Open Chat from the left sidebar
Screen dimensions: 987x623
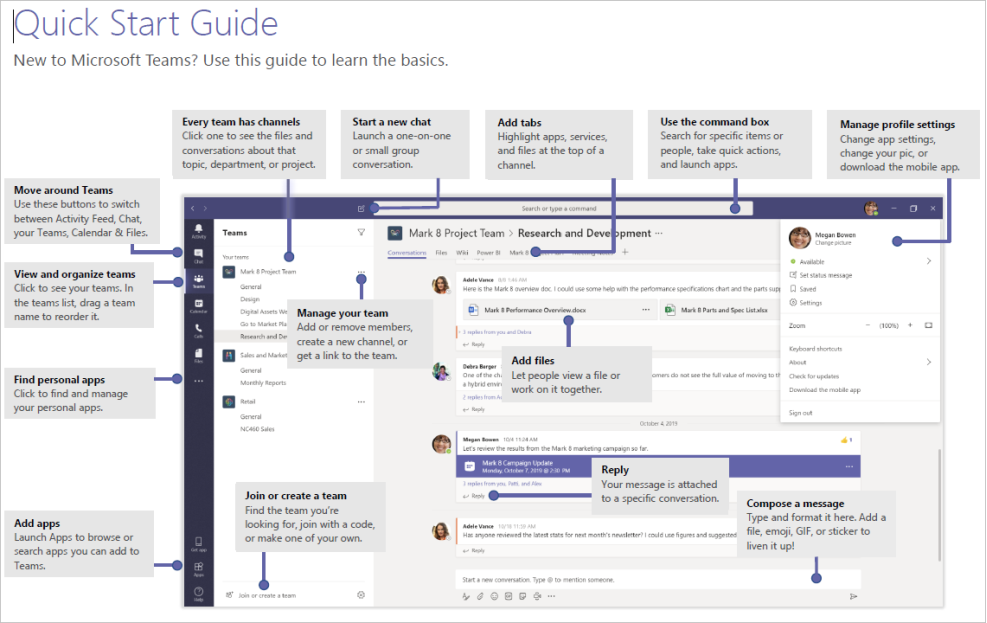[198, 255]
